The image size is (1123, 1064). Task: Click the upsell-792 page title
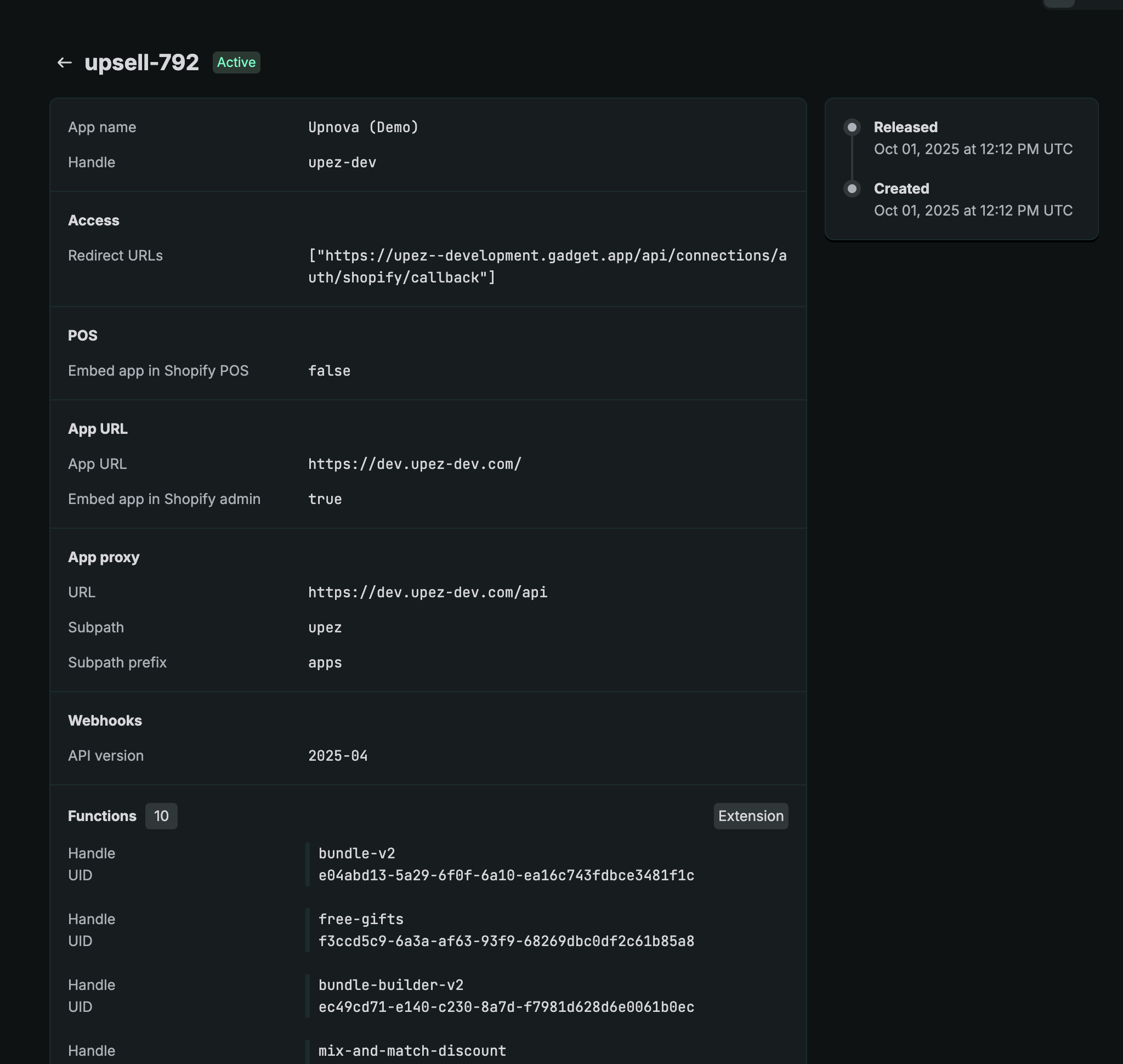[142, 63]
